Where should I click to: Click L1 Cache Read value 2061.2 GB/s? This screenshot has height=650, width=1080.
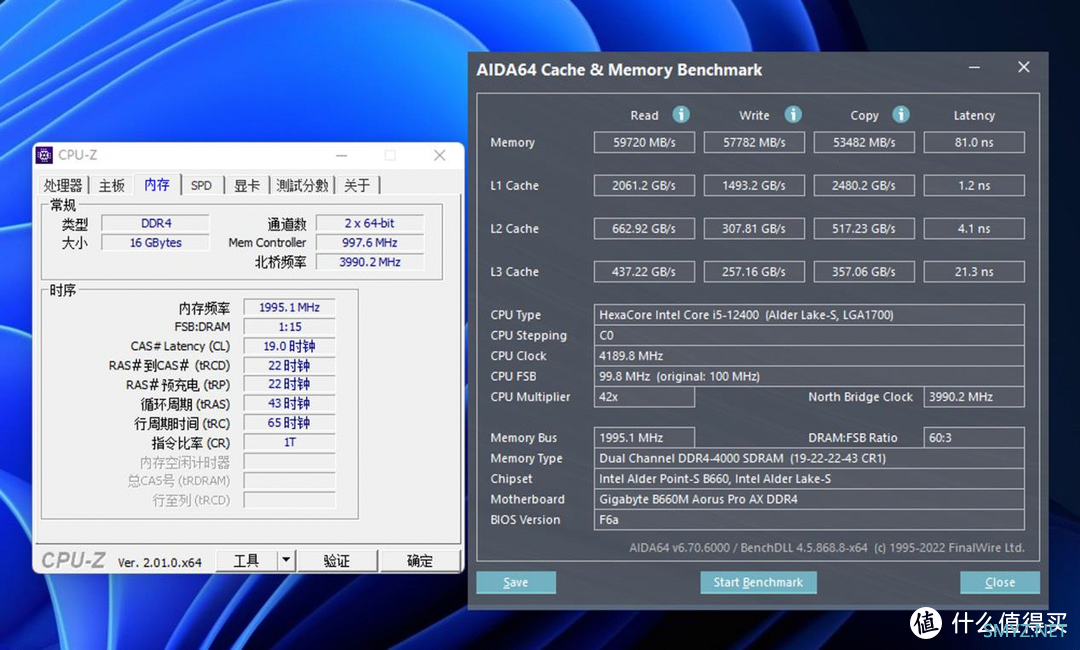click(644, 185)
